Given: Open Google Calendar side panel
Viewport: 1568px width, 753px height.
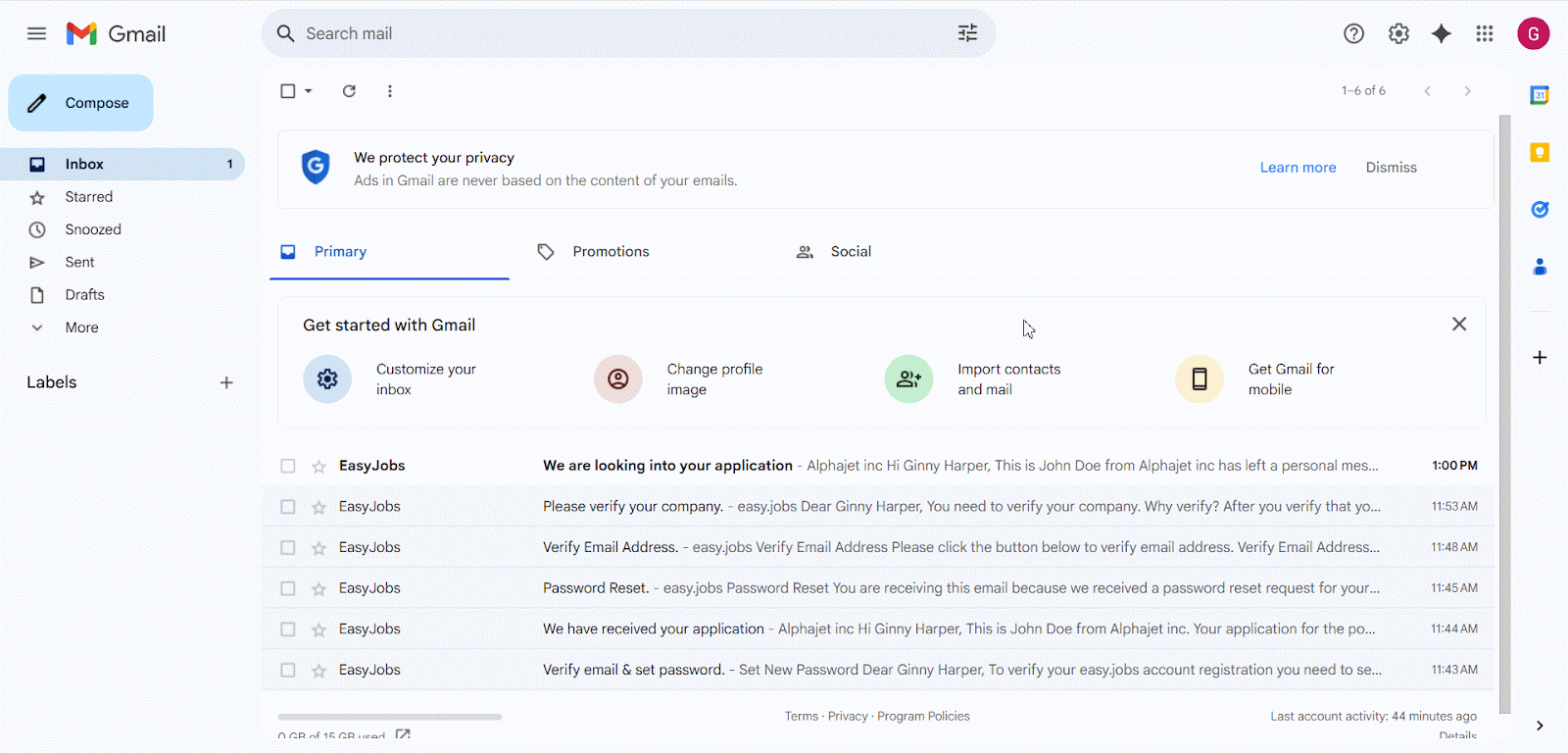Looking at the screenshot, I should coord(1540,95).
